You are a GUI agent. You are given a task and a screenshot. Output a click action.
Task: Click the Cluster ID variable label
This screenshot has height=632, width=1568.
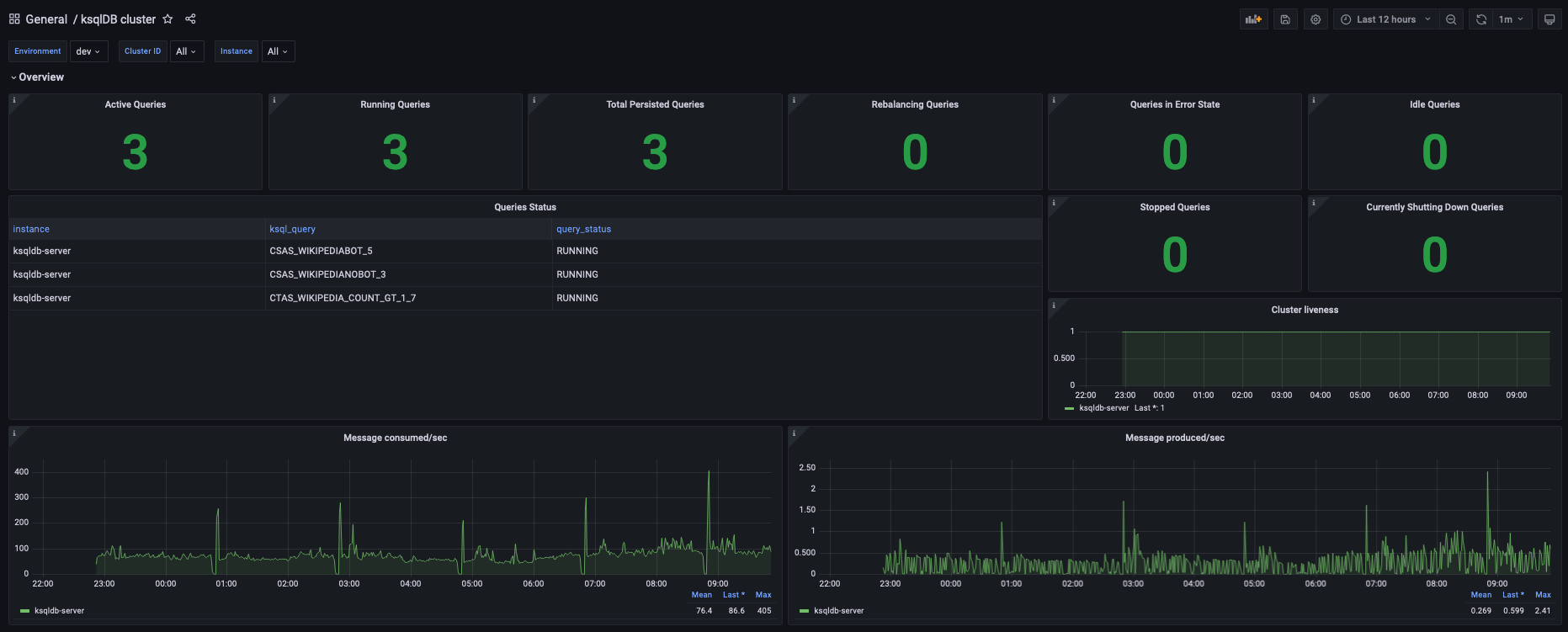pos(142,51)
